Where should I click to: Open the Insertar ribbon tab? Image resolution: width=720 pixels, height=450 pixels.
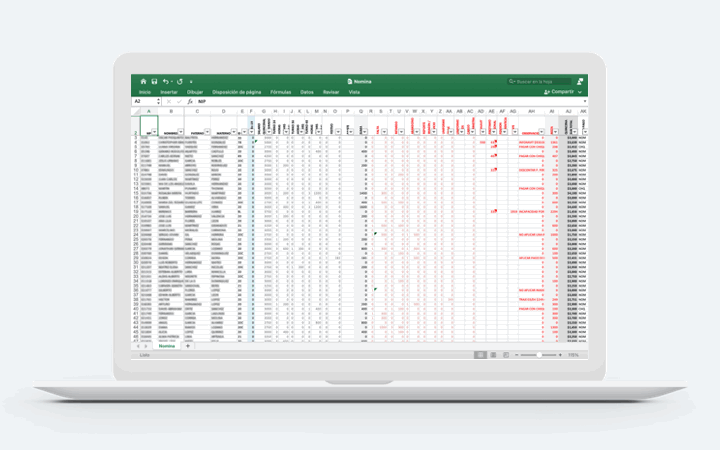(x=169, y=92)
